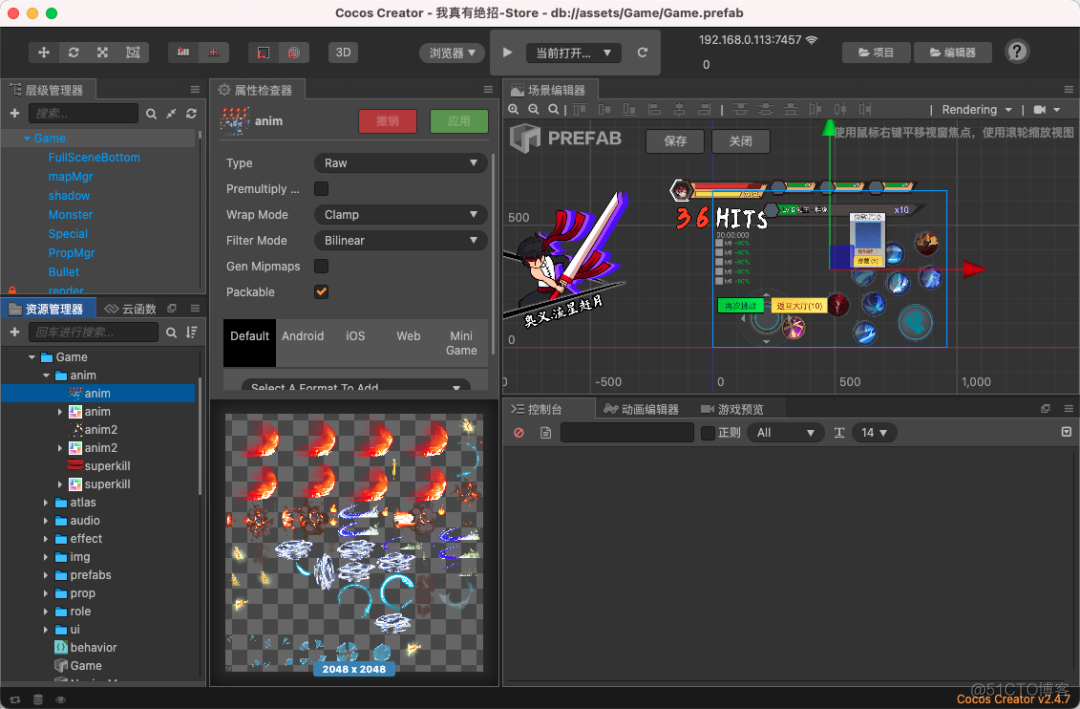1080x709 pixels.
Task: Collapse the Game node in hierarchy
Action: pyautogui.click(x=27, y=138)
